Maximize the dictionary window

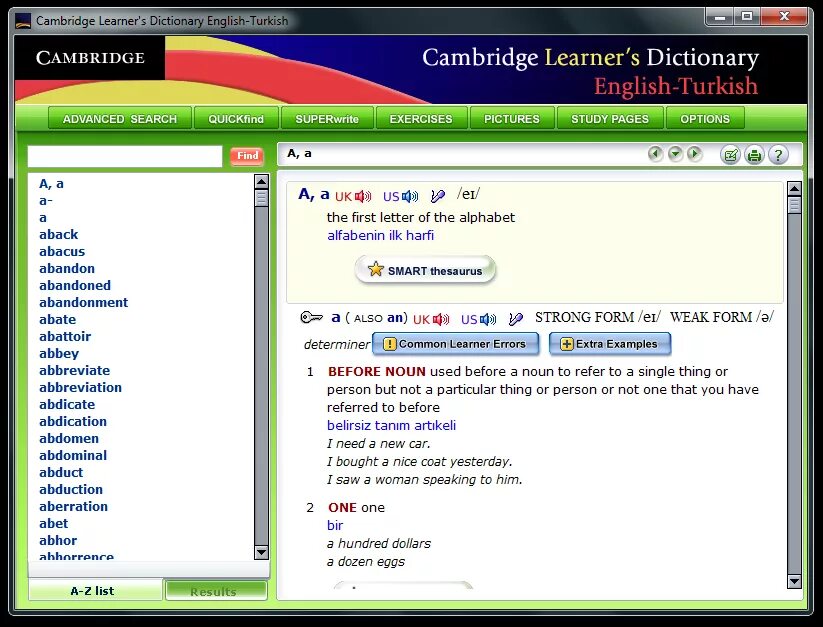coord(746,17)
